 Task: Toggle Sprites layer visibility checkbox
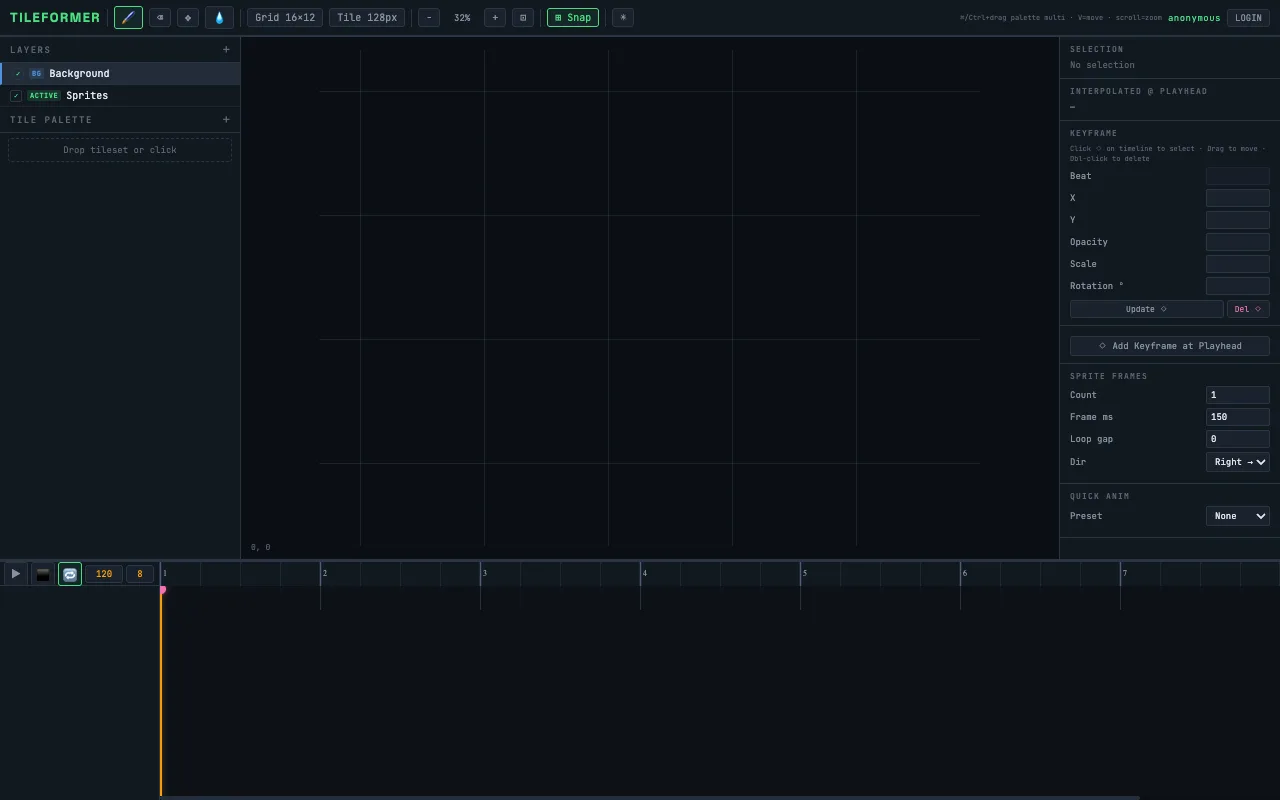pos(16,96)
